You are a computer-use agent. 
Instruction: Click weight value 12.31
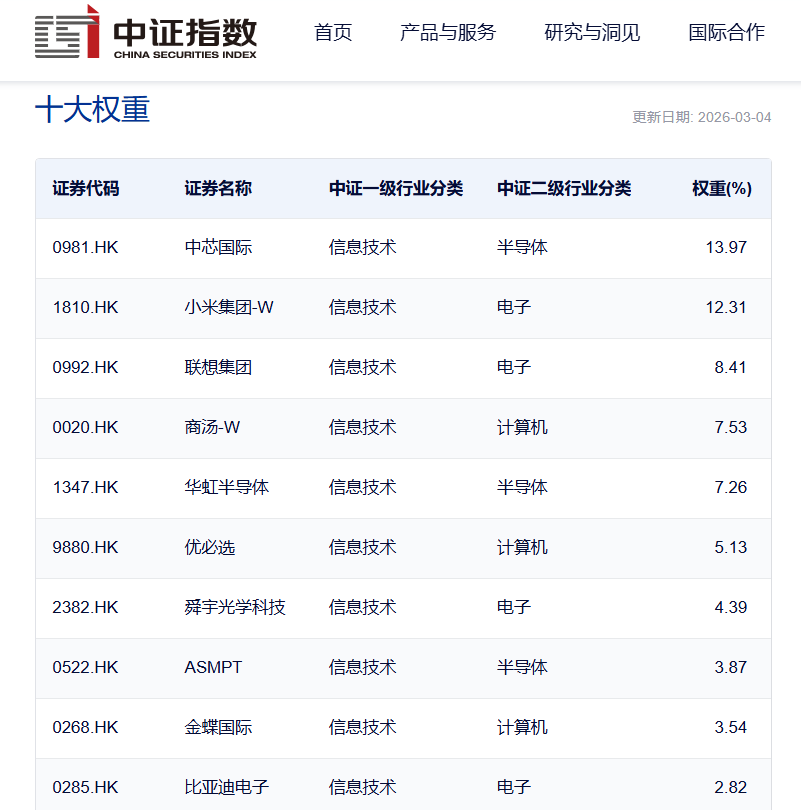[726, 307]
